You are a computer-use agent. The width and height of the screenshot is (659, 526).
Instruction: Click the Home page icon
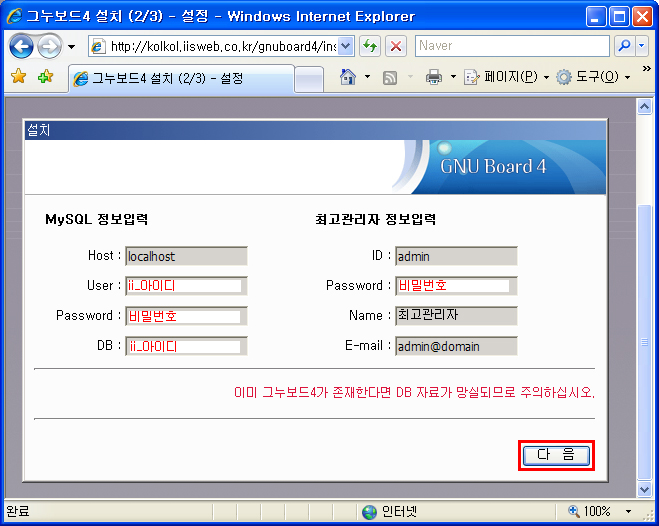point(348,77)
